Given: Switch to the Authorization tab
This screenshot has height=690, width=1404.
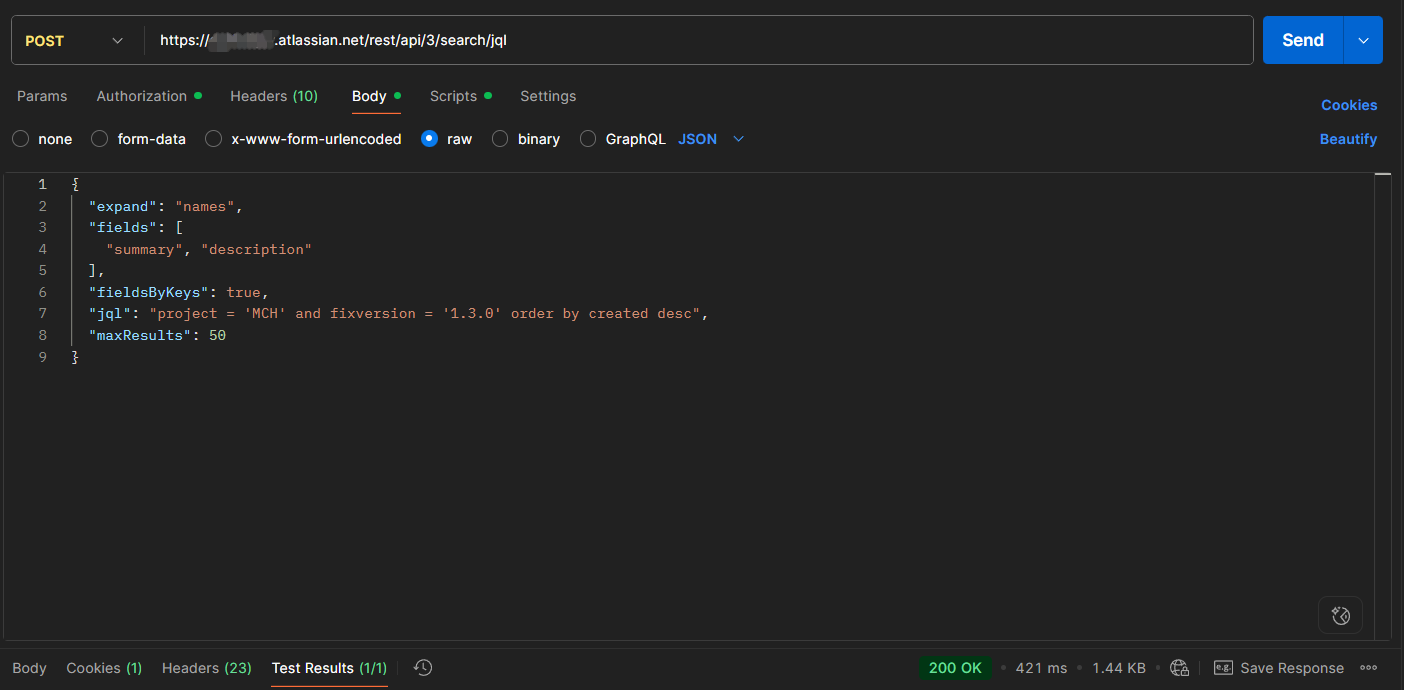Looking at the screenshot, I should tap(142, 96).
